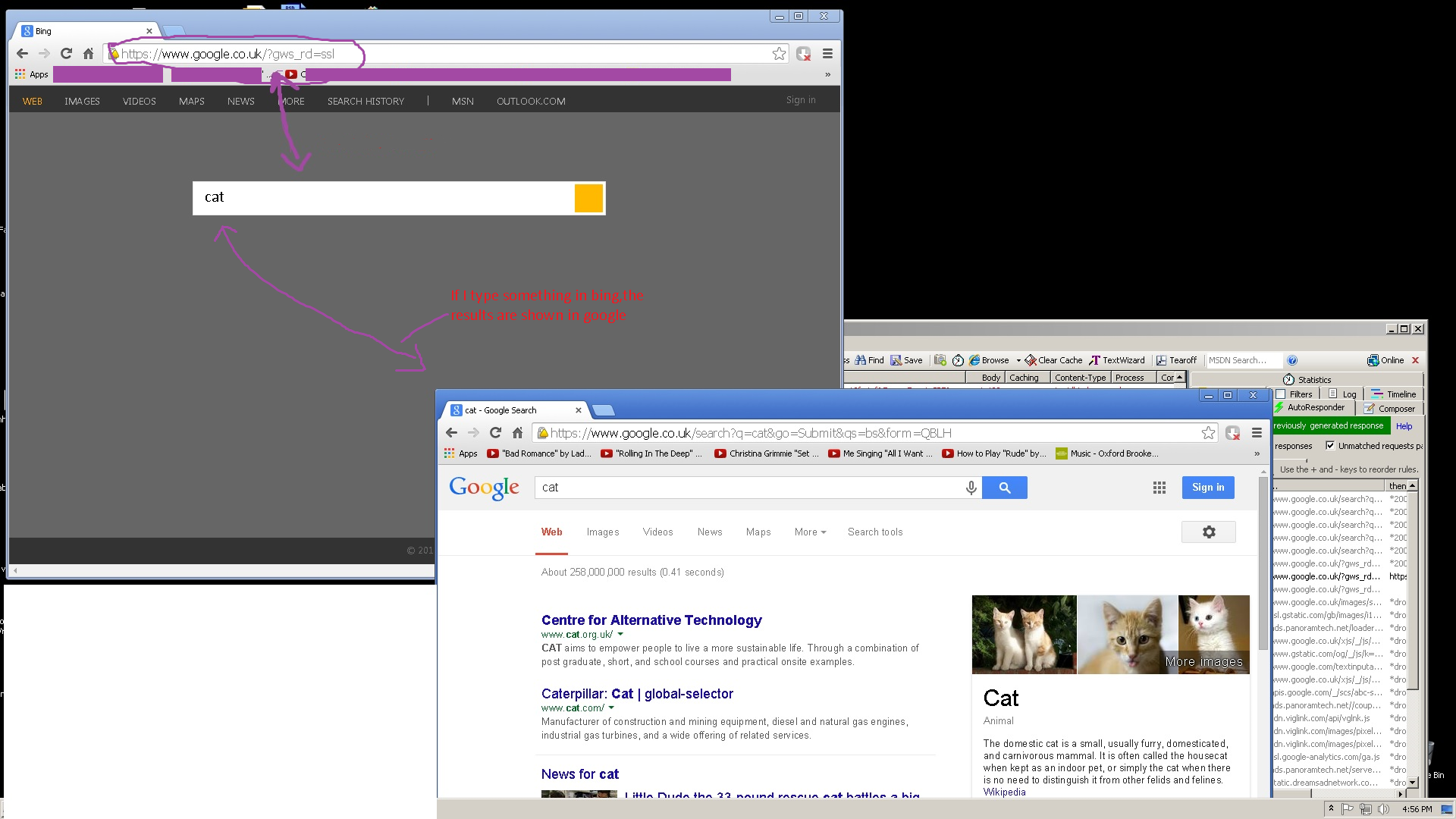Click More images cat thumbnail

(x=1213, y=635)
